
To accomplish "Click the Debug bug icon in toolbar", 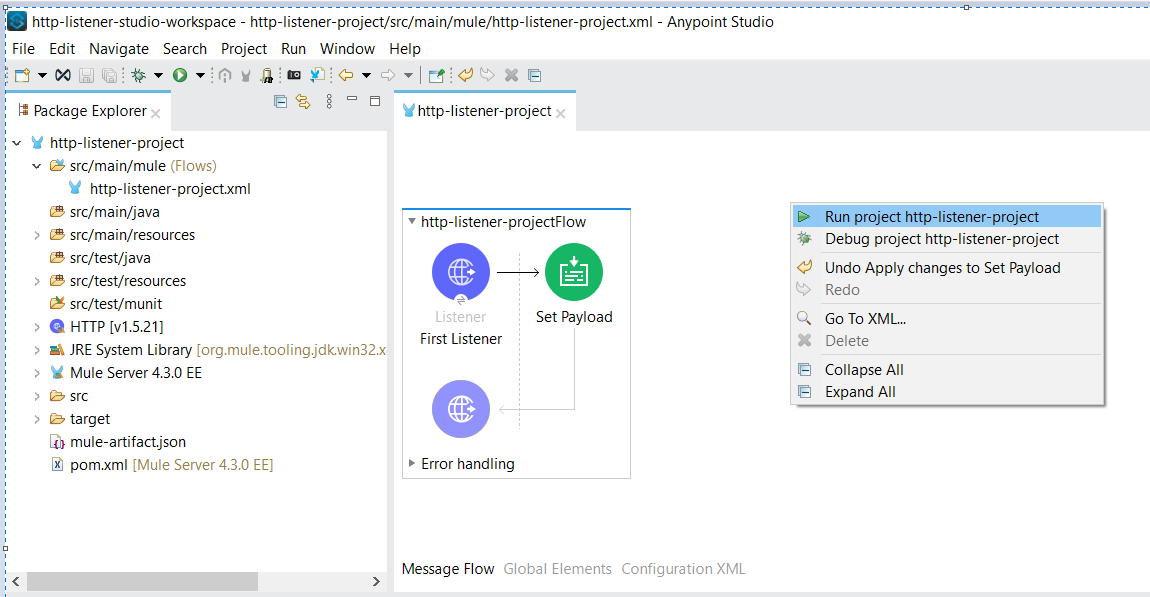I will pos(138,75).
